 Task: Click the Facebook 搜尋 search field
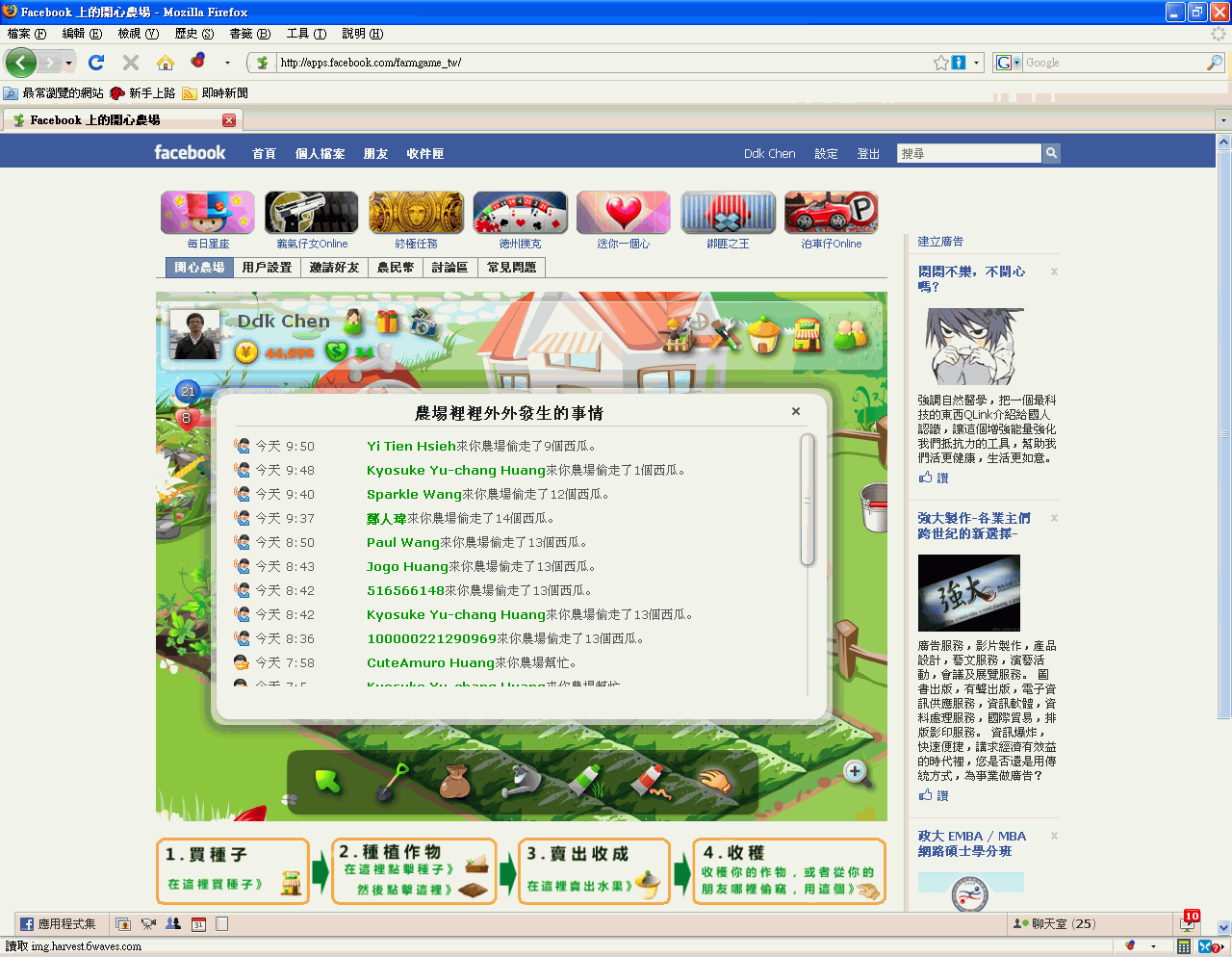(969, 153)
